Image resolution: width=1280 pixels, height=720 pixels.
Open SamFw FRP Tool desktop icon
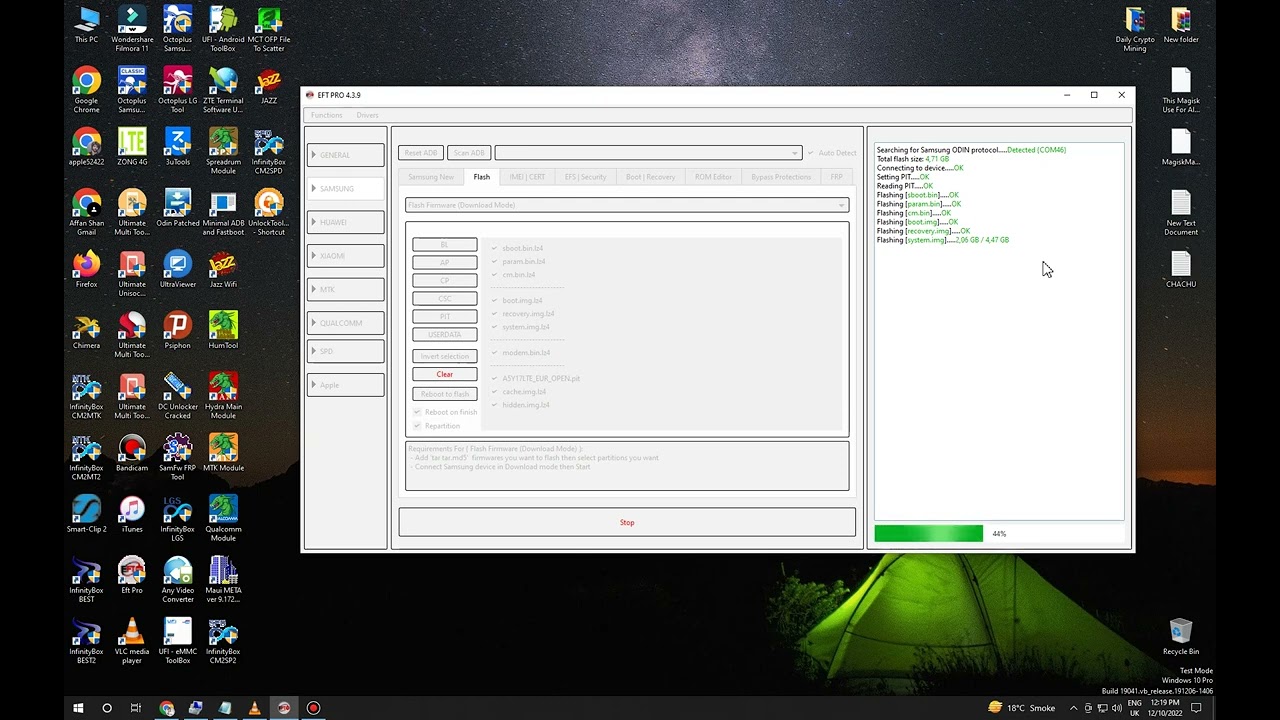click(178, 457)
